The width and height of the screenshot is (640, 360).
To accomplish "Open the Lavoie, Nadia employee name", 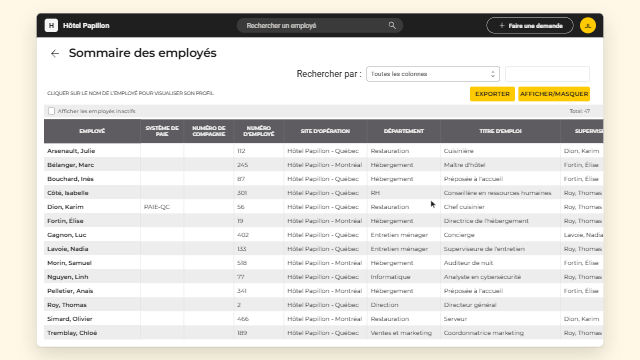I will coord(68,249).
